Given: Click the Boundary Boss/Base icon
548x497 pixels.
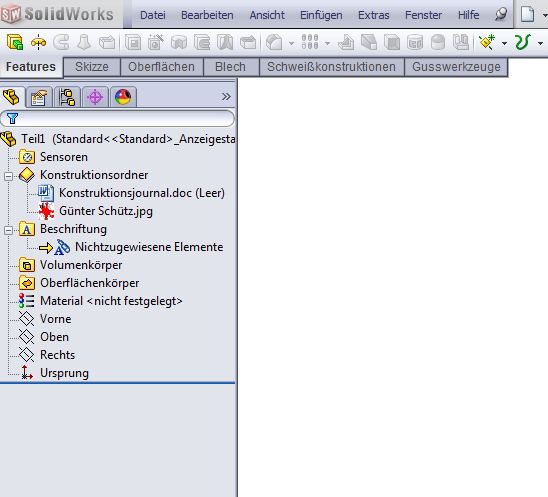Looking at the screenshot, I should point(107,43).
